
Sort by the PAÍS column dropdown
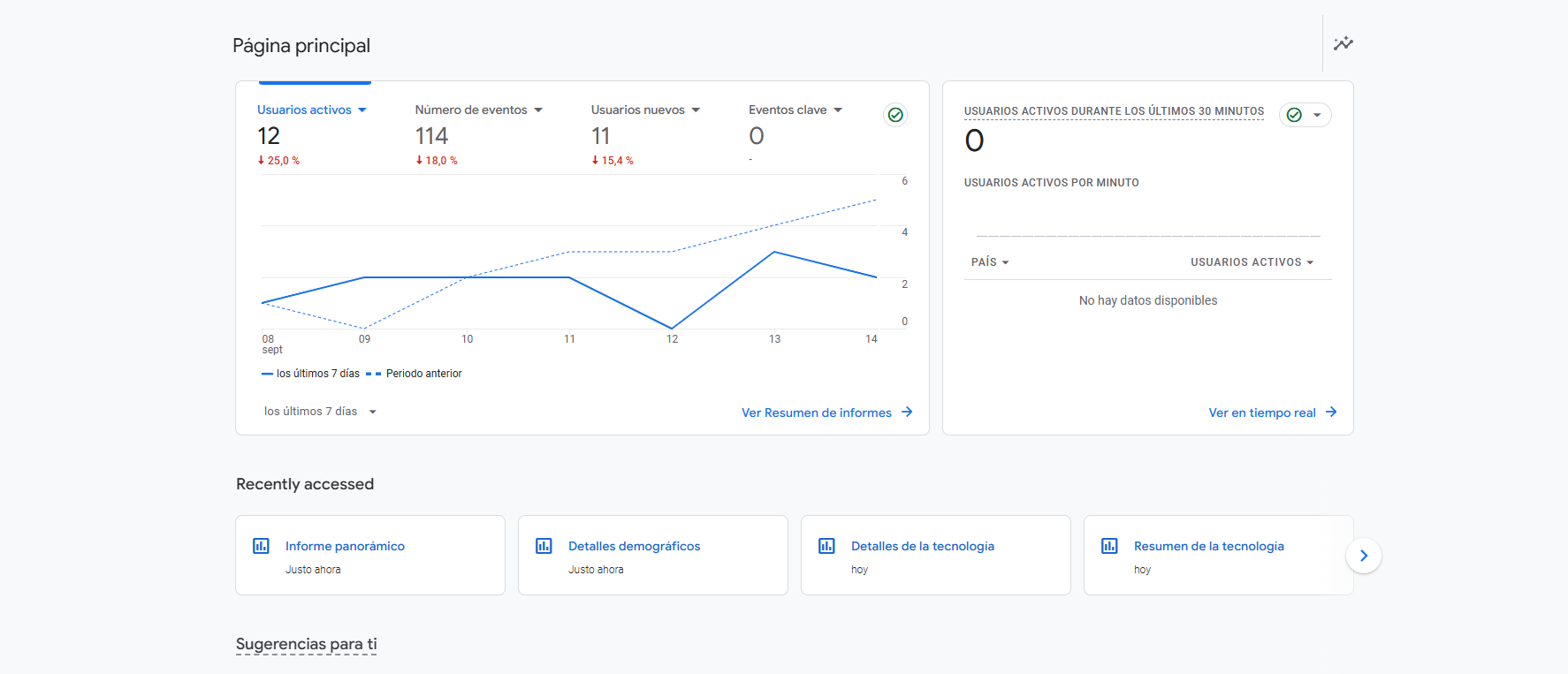(990, 262)
